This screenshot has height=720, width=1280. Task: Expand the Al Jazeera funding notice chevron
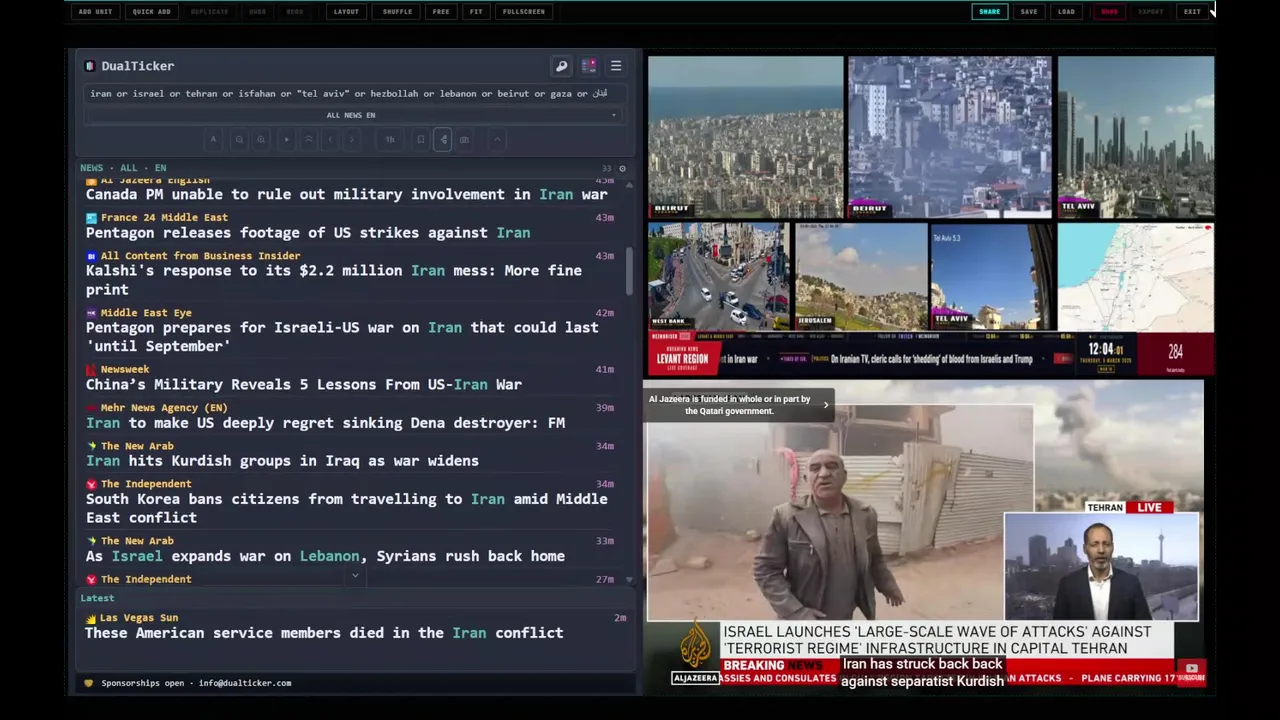(826, 405)
